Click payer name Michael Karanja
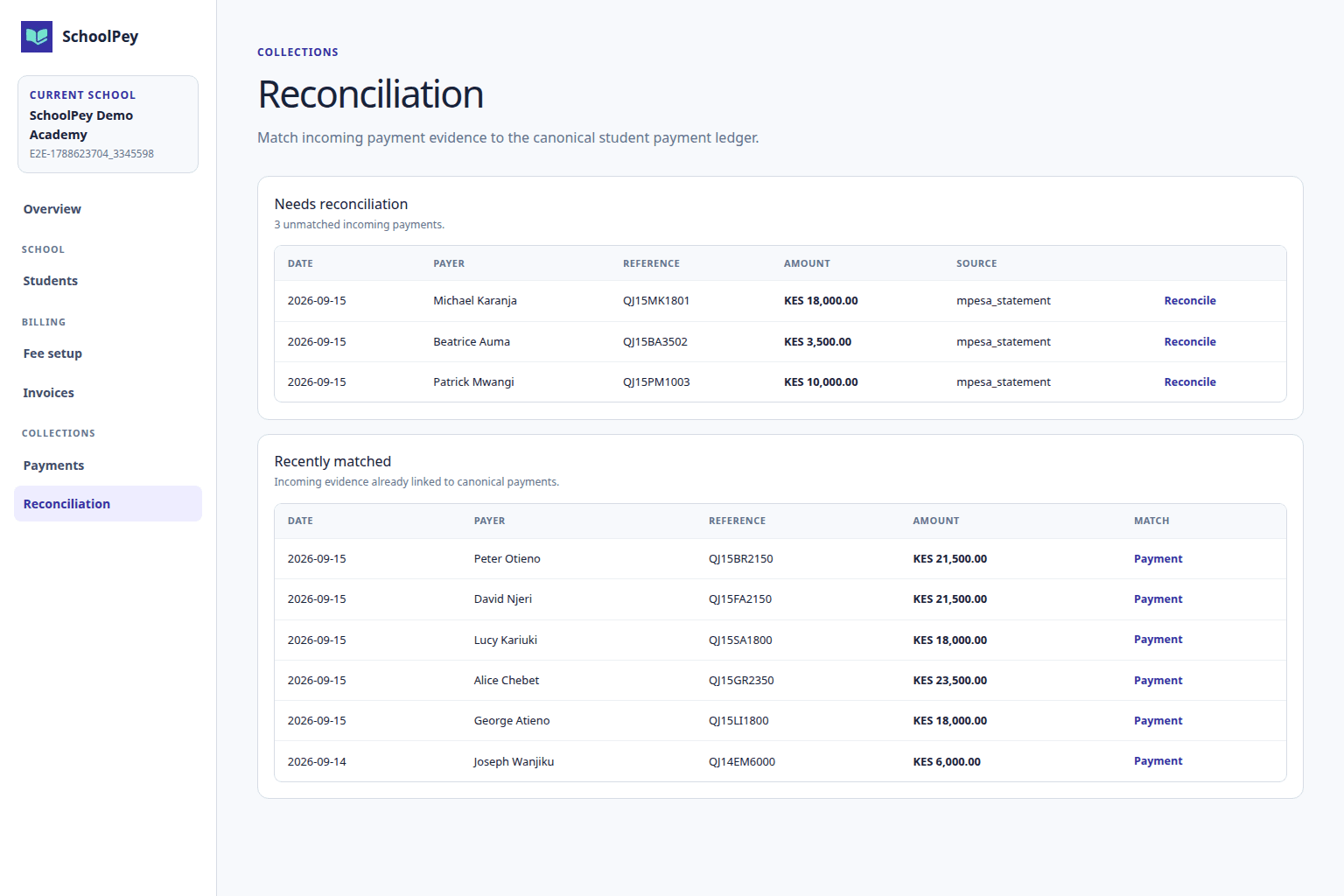The height and width of the screenshot is (896, 1344). 475,301
